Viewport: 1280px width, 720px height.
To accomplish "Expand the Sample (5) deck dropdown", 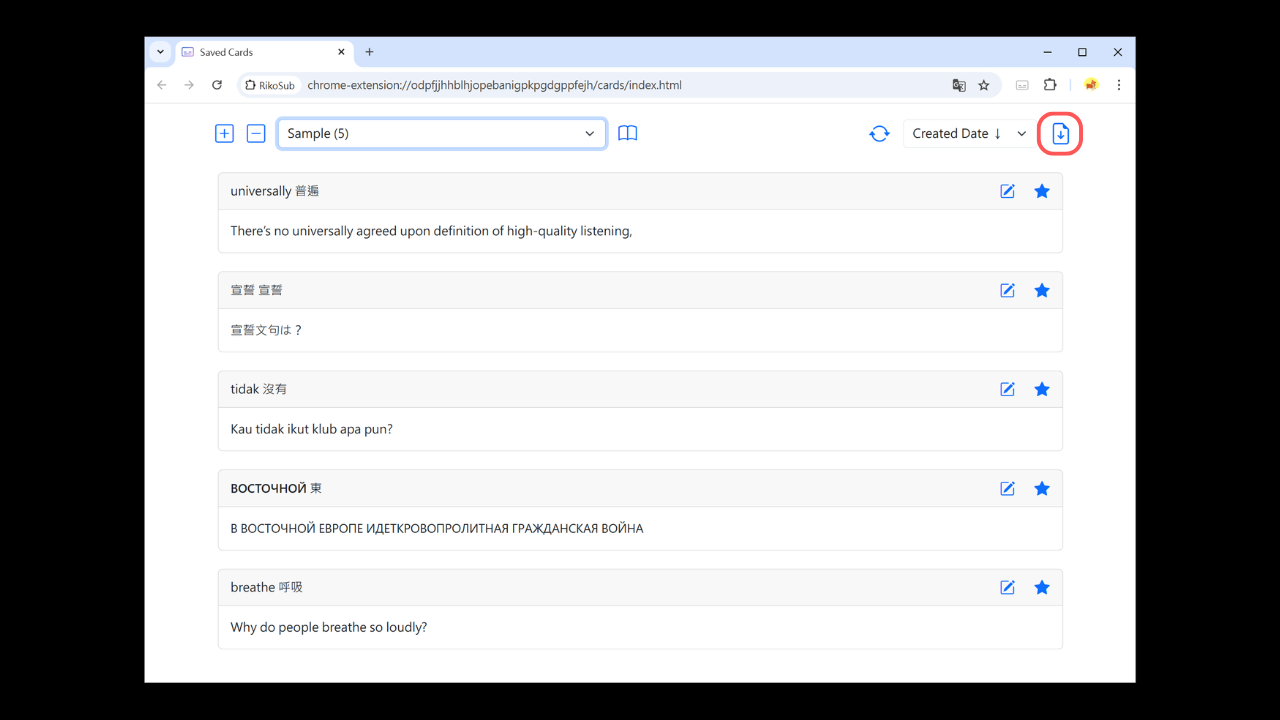I will (x=441, y=134).
